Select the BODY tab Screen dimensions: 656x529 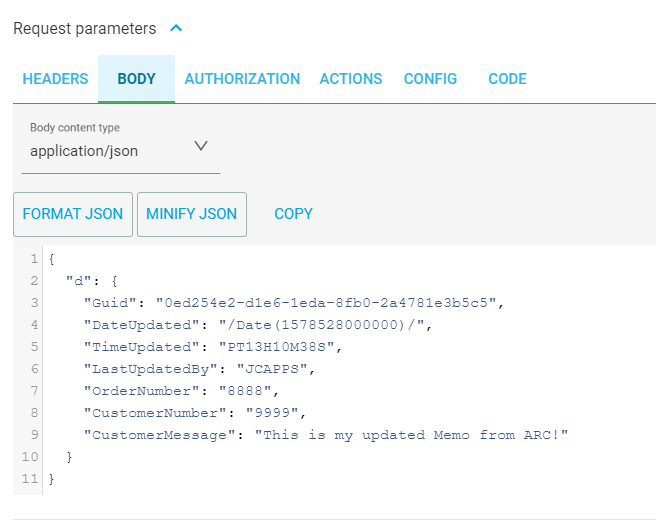tap(136, 79)
